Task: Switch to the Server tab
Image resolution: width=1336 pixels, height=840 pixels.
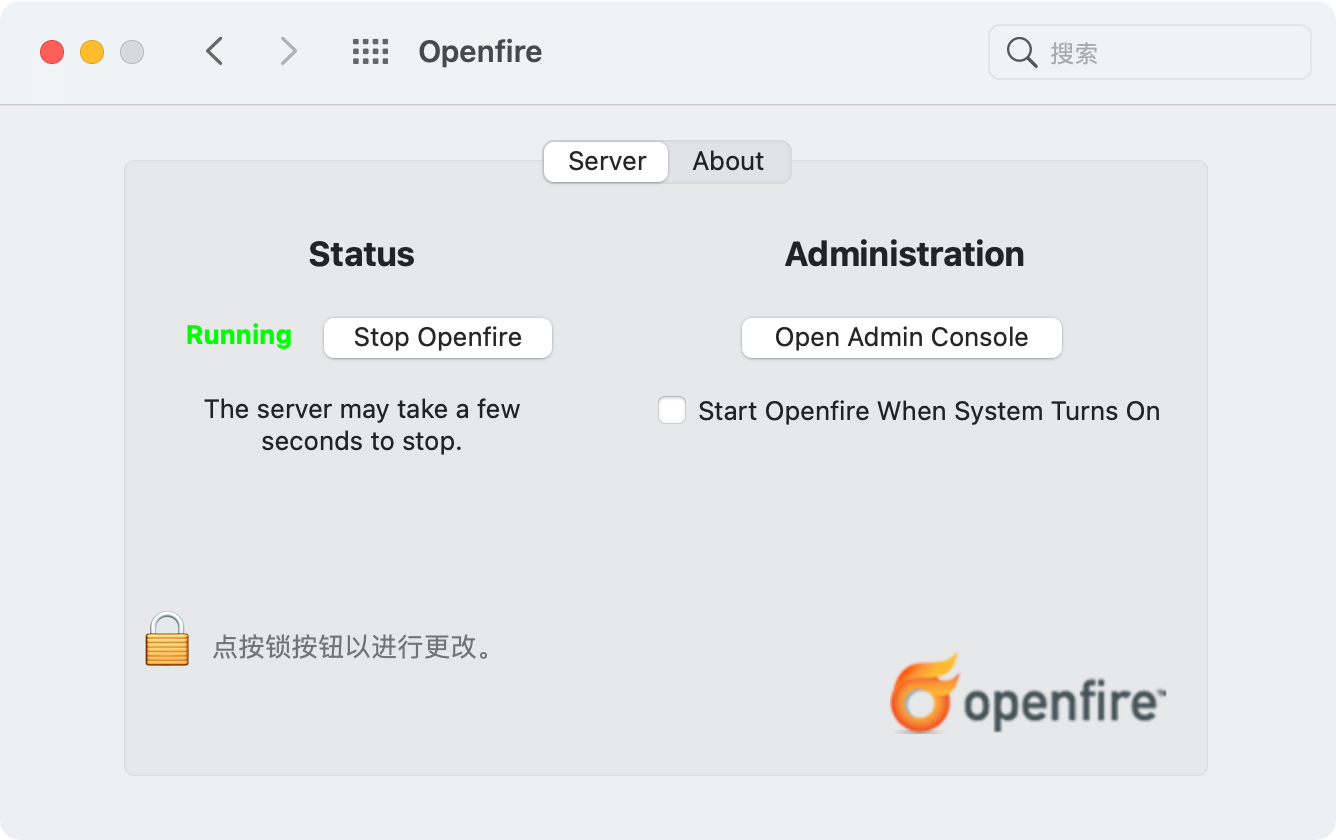Action: [x=607, y=161]
